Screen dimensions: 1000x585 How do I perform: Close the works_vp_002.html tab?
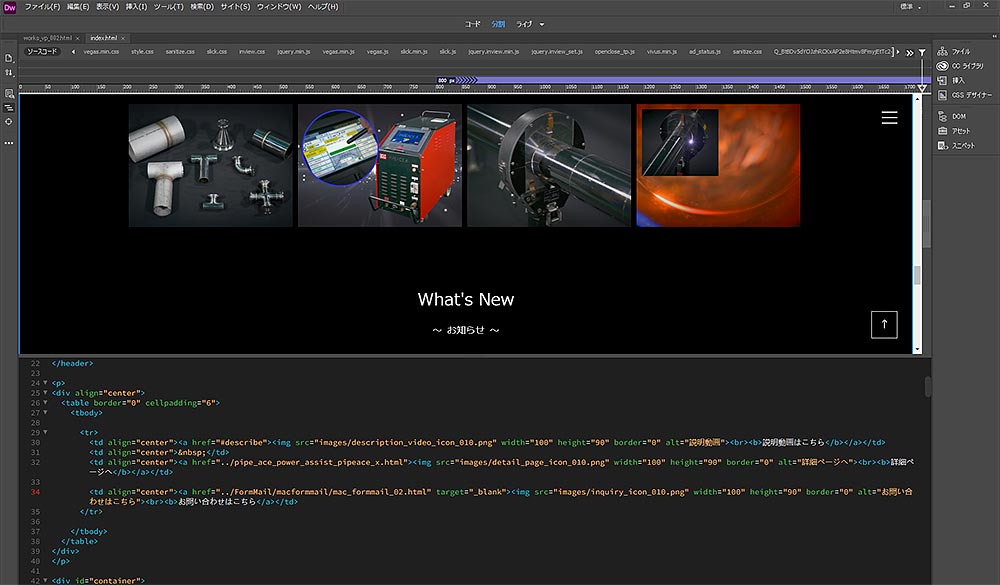[x=77, y=38]
